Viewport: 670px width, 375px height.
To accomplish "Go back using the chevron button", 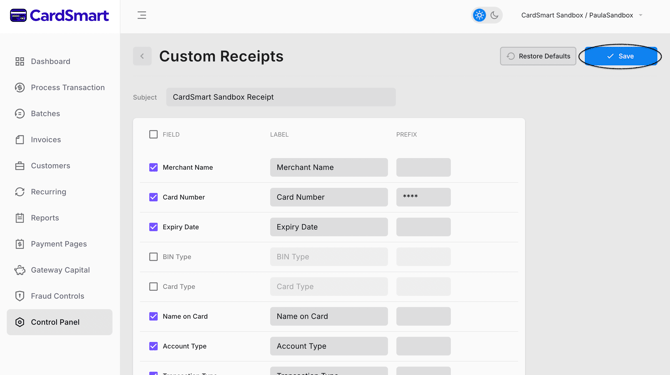I will click(142, 56).
